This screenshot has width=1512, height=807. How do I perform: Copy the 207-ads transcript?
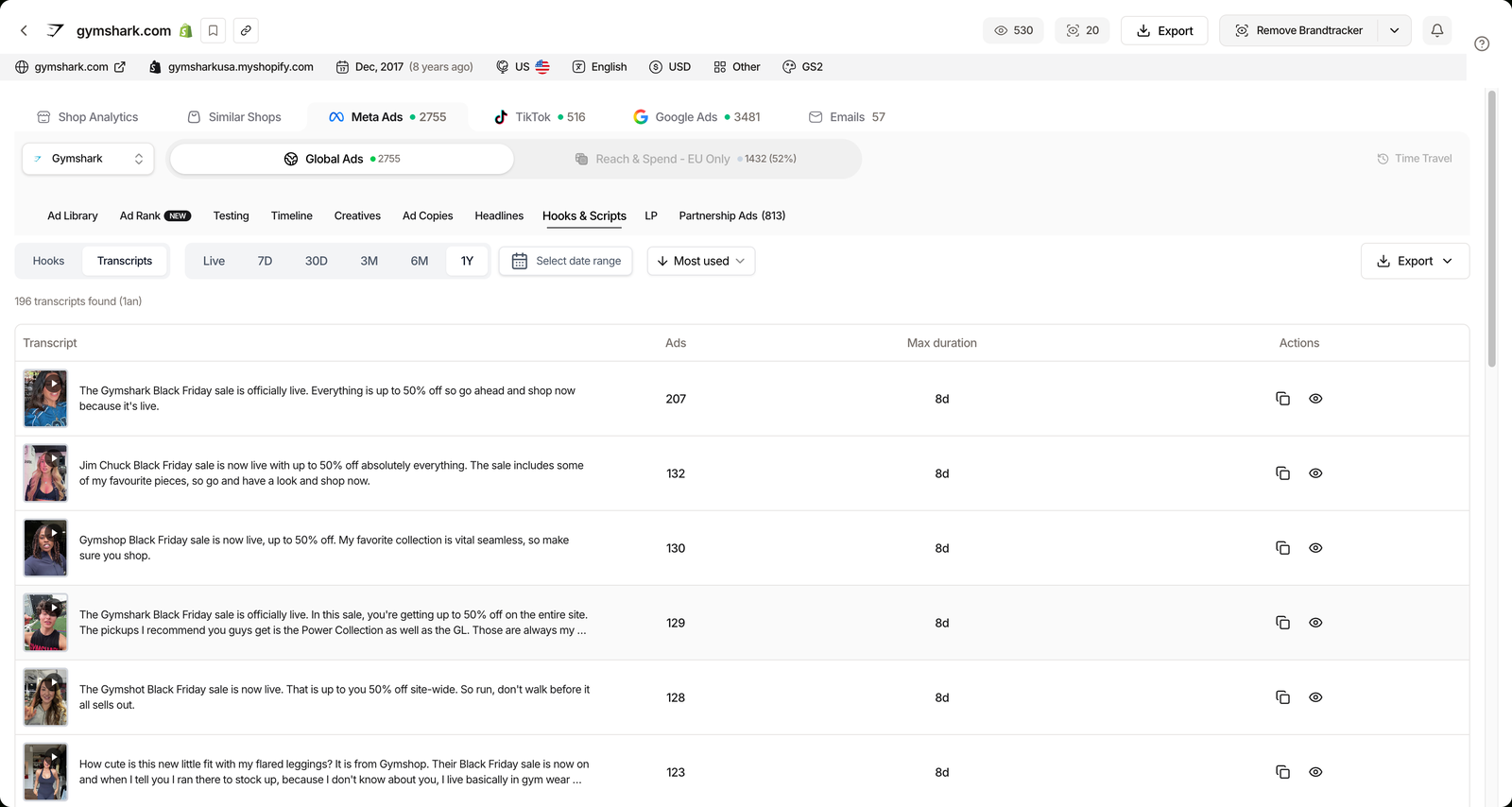(x=1282, y=399)
